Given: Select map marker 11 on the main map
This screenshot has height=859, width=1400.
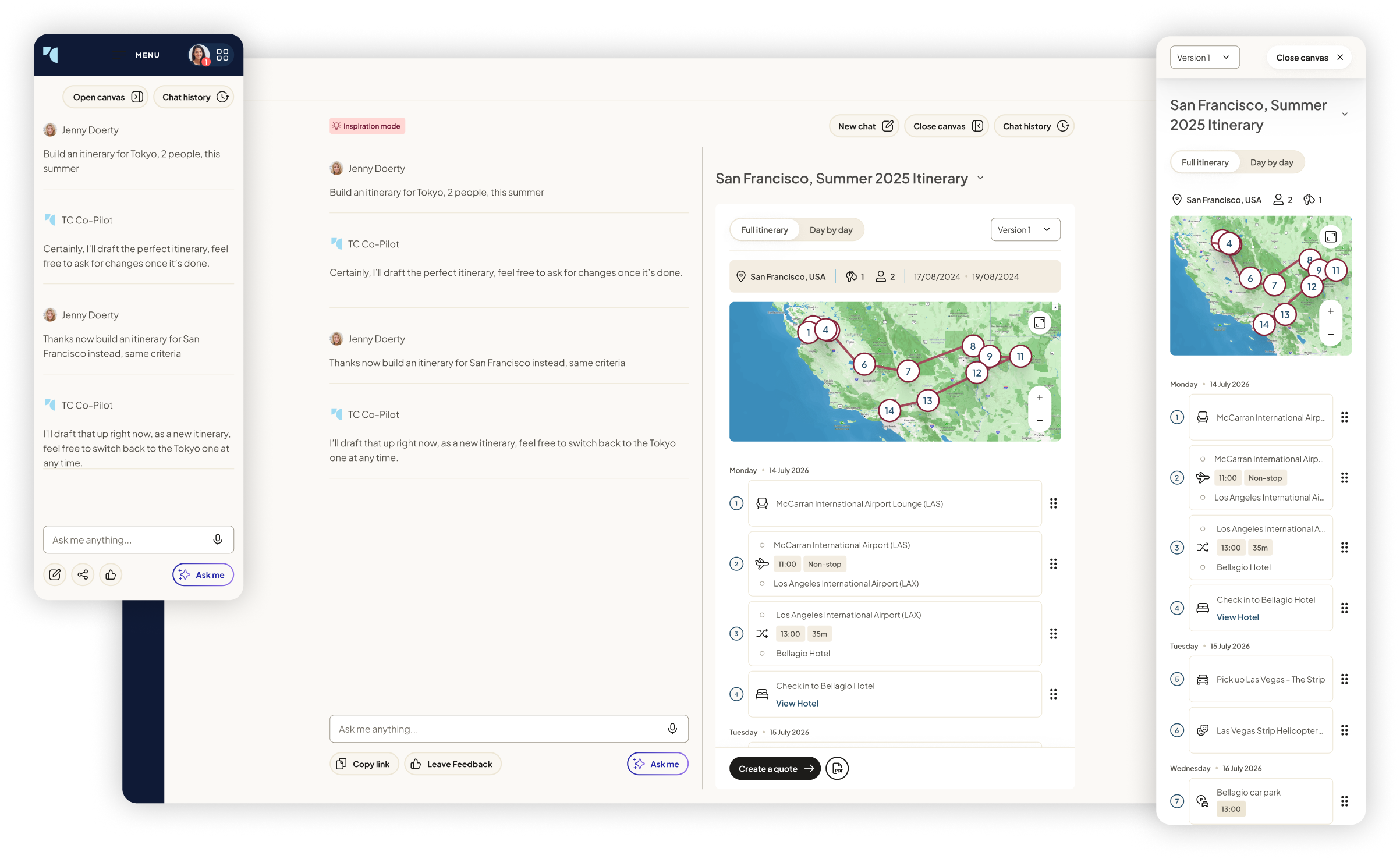Looking at the screenshot, I should coord(1020,357).
